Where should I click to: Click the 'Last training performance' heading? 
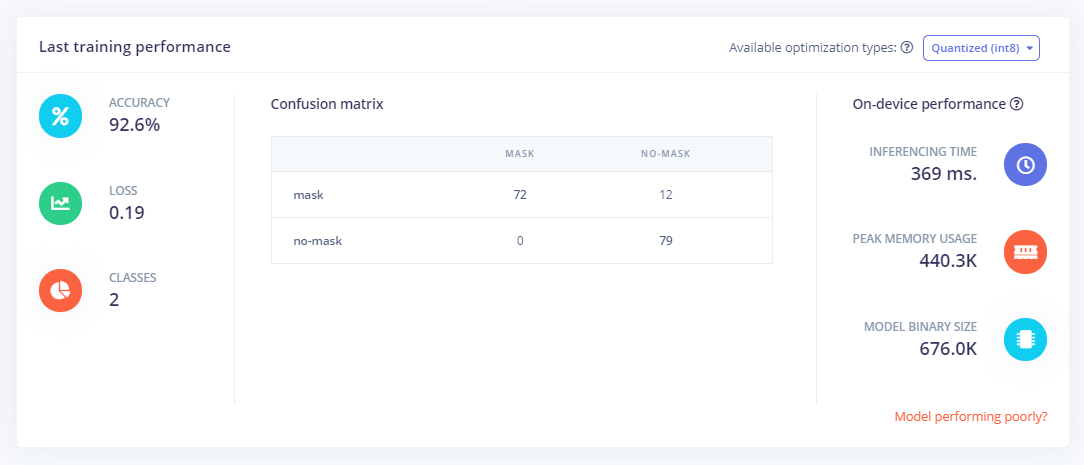135,47
